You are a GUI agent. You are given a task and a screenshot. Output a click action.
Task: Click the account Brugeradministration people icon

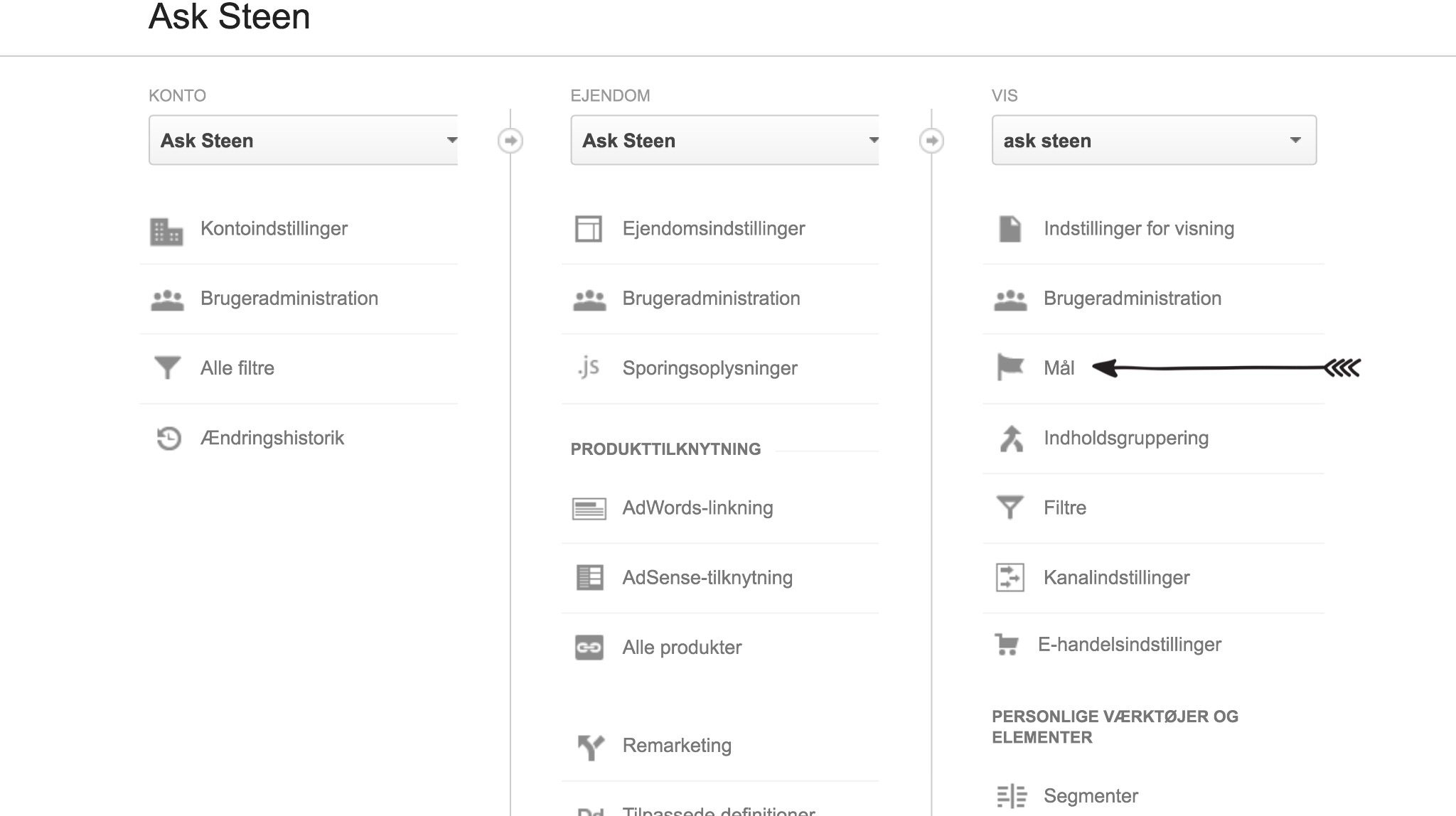tap(167, 300)
